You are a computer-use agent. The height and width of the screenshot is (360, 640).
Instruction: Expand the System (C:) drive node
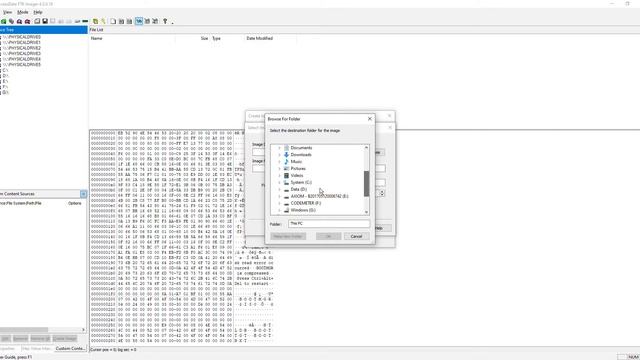click(280, 182)
